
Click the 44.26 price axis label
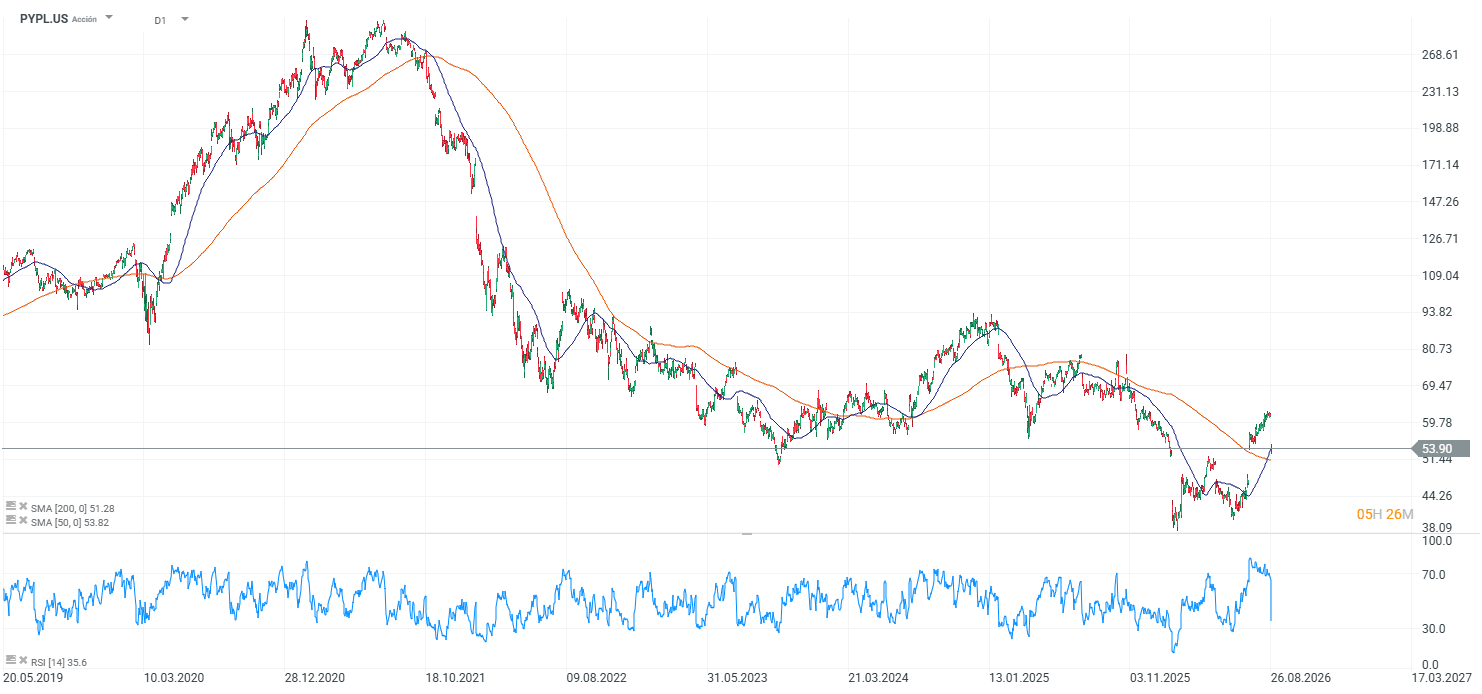click(1436, 496)
